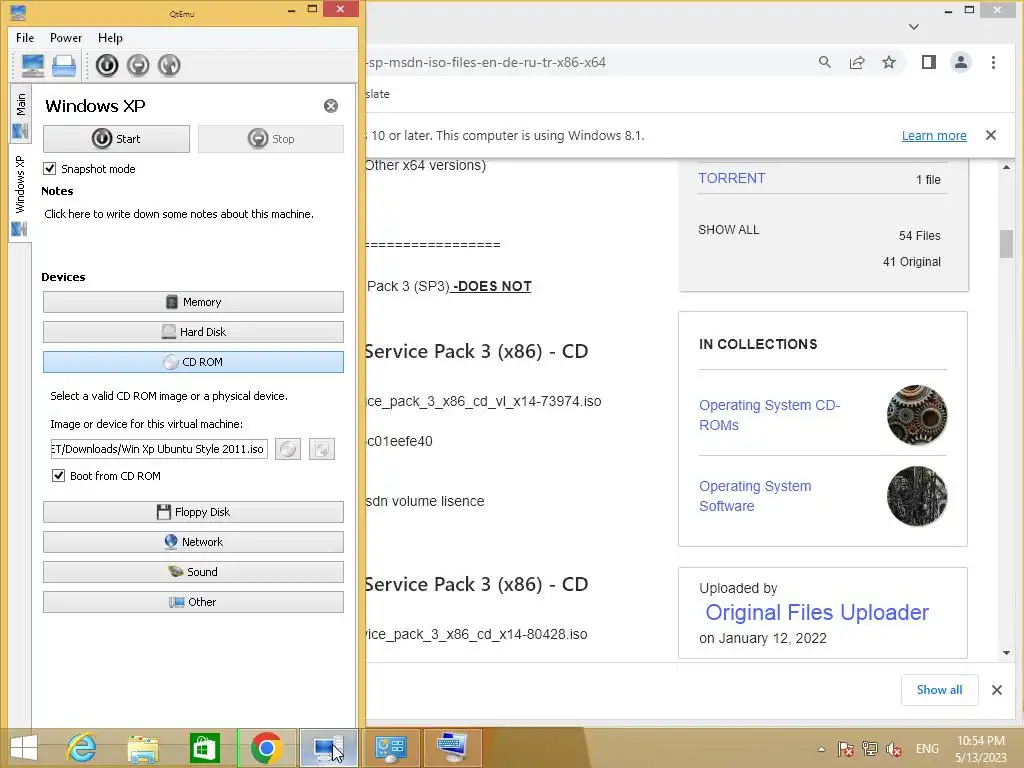1024x768 pixels.
Task: Open the Windows Start button
Action: [x=24, y=748]
